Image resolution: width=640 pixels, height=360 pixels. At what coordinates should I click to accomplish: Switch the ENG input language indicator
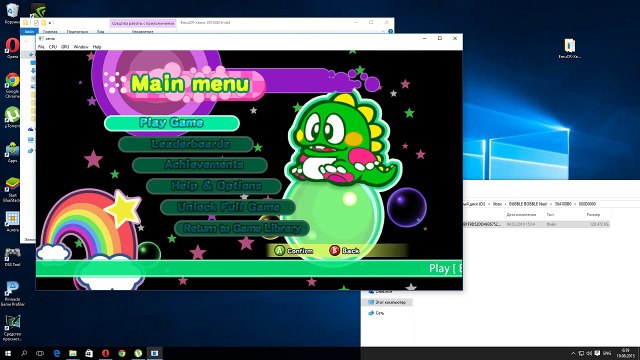point(607,353)
